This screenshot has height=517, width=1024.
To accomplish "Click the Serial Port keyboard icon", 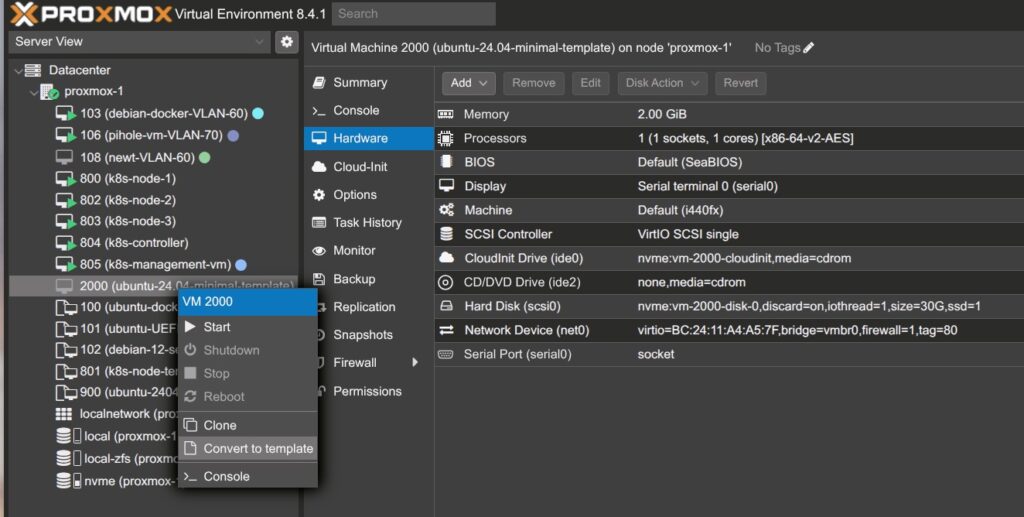I will point(445,354).
